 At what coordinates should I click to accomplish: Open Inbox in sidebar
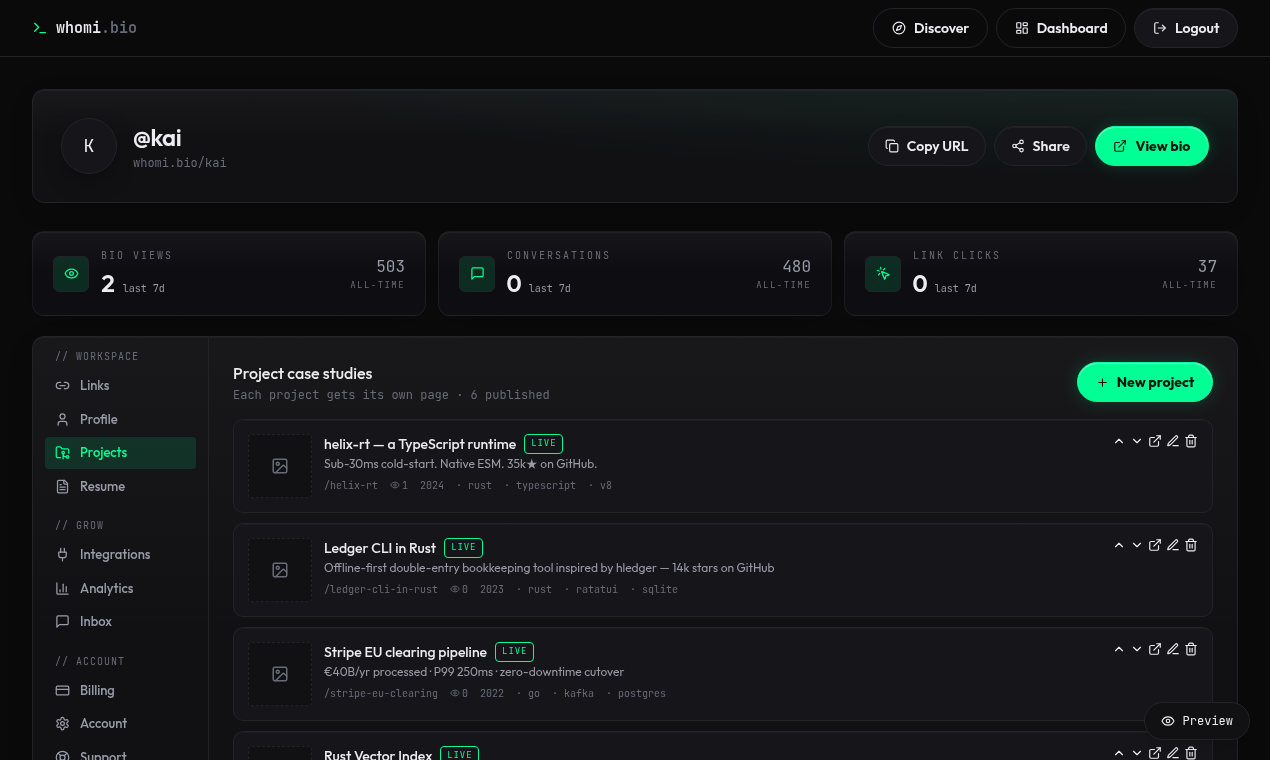coord(120,621)
